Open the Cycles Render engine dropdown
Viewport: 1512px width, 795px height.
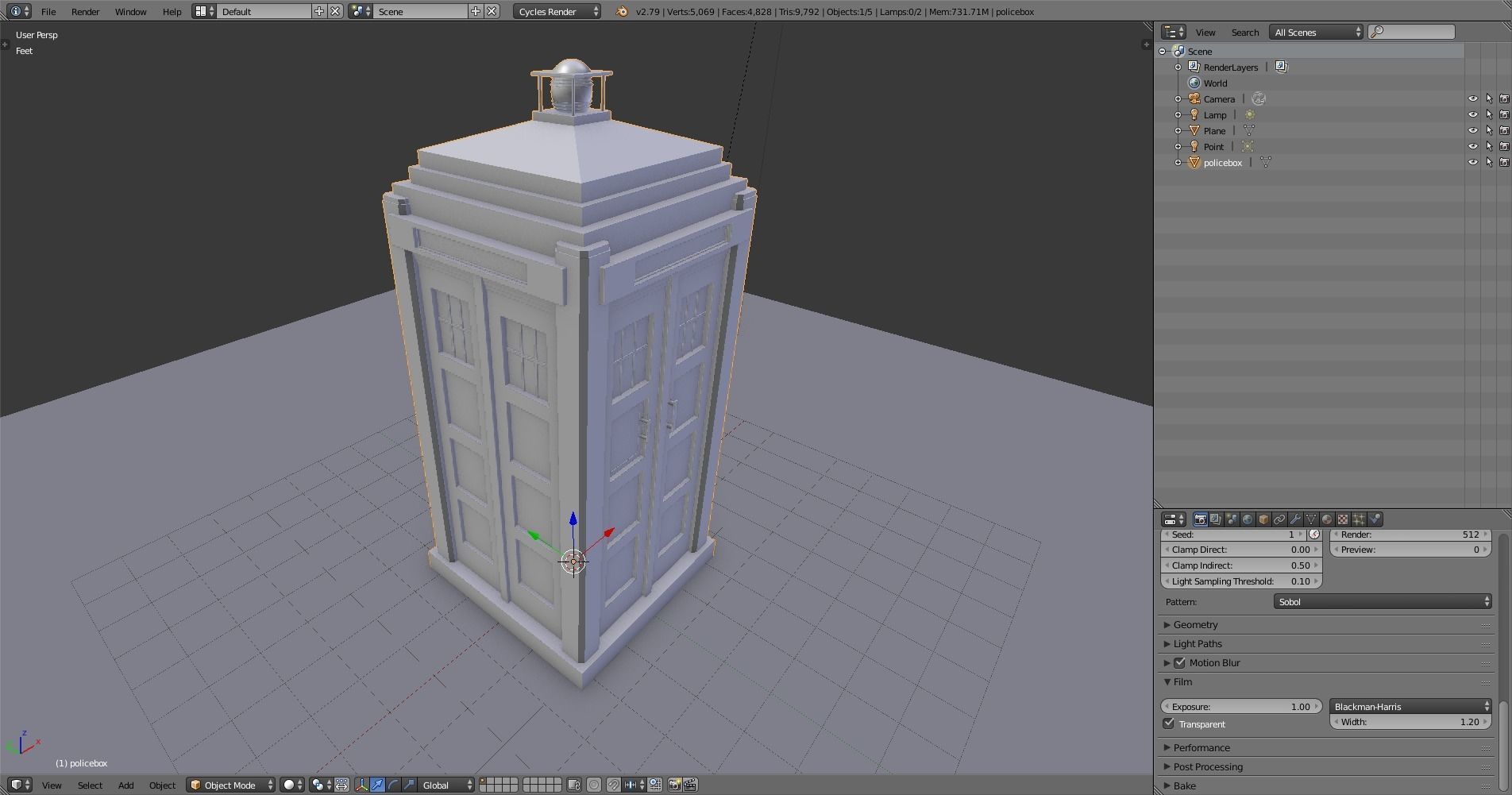[557, 11]
